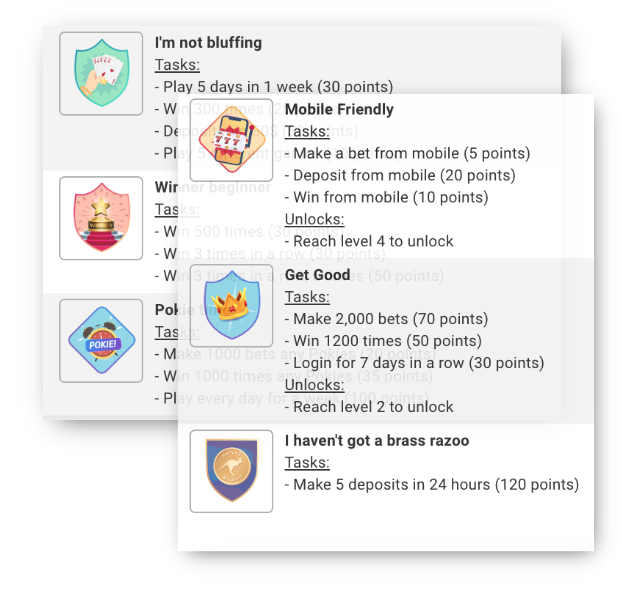The image size is (620, 592).
Task: Select "Make 2,000 bets (70 points)" task
Action: 386,319
